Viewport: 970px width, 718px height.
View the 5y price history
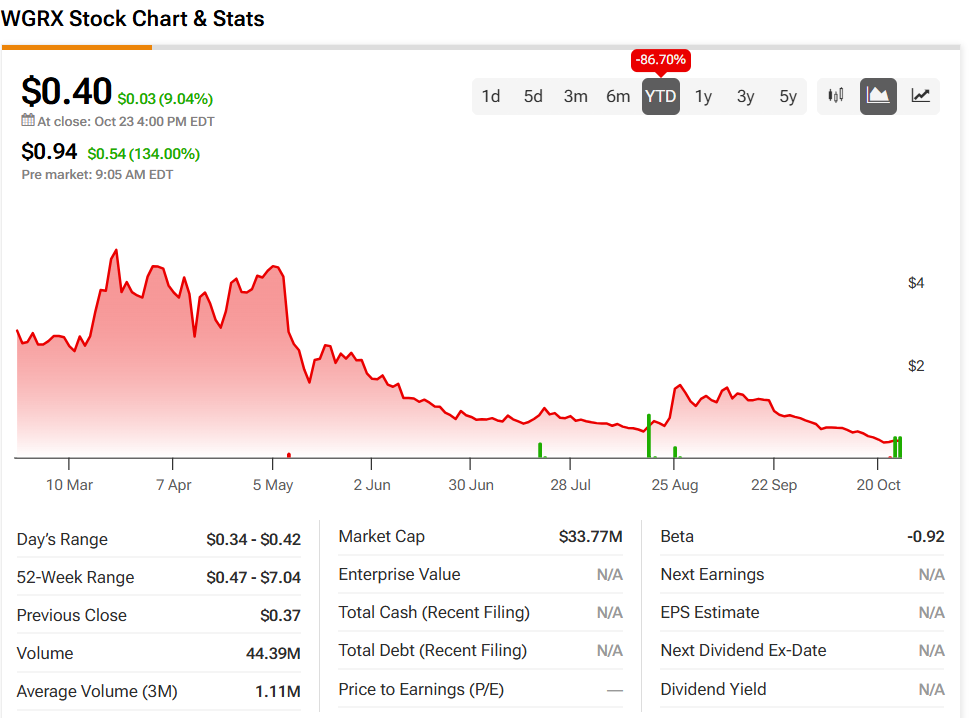[788, 96]
